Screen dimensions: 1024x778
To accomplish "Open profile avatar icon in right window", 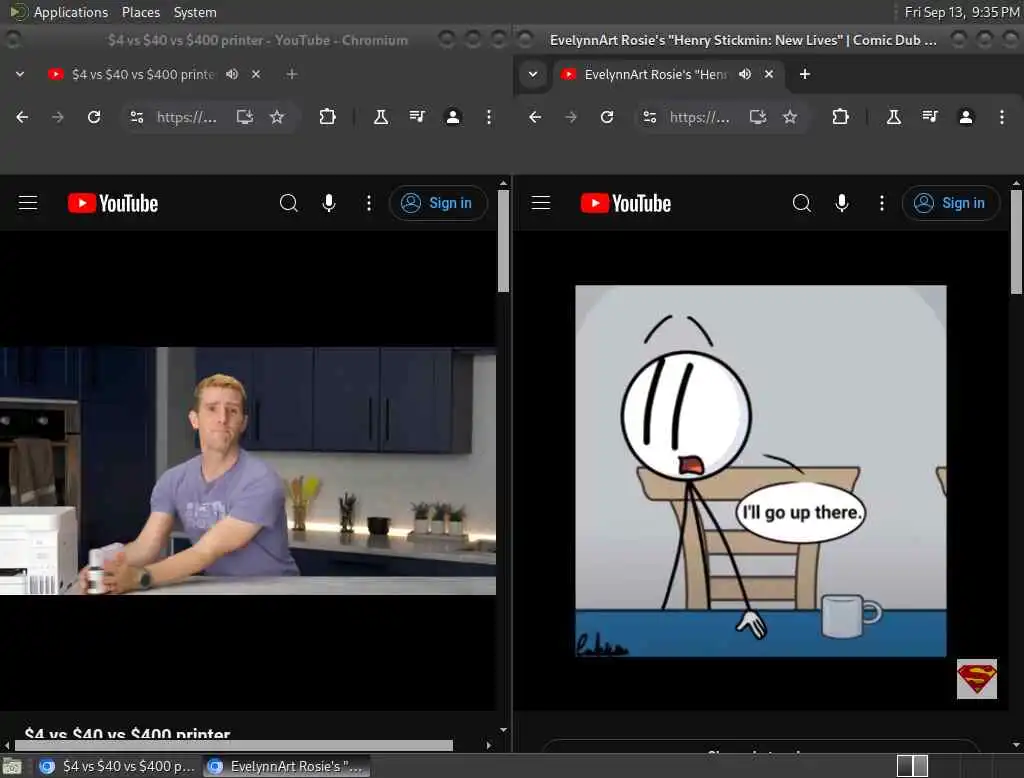I will tap(966, 117).
